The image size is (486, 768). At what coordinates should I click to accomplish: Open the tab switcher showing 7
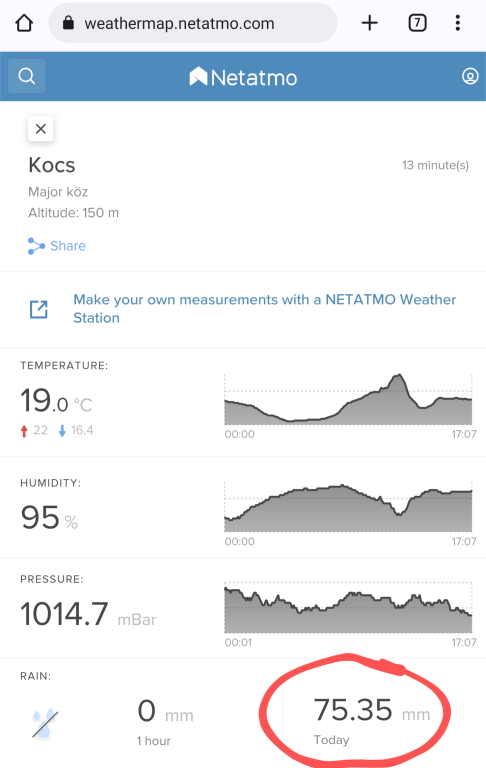[417, 23]
